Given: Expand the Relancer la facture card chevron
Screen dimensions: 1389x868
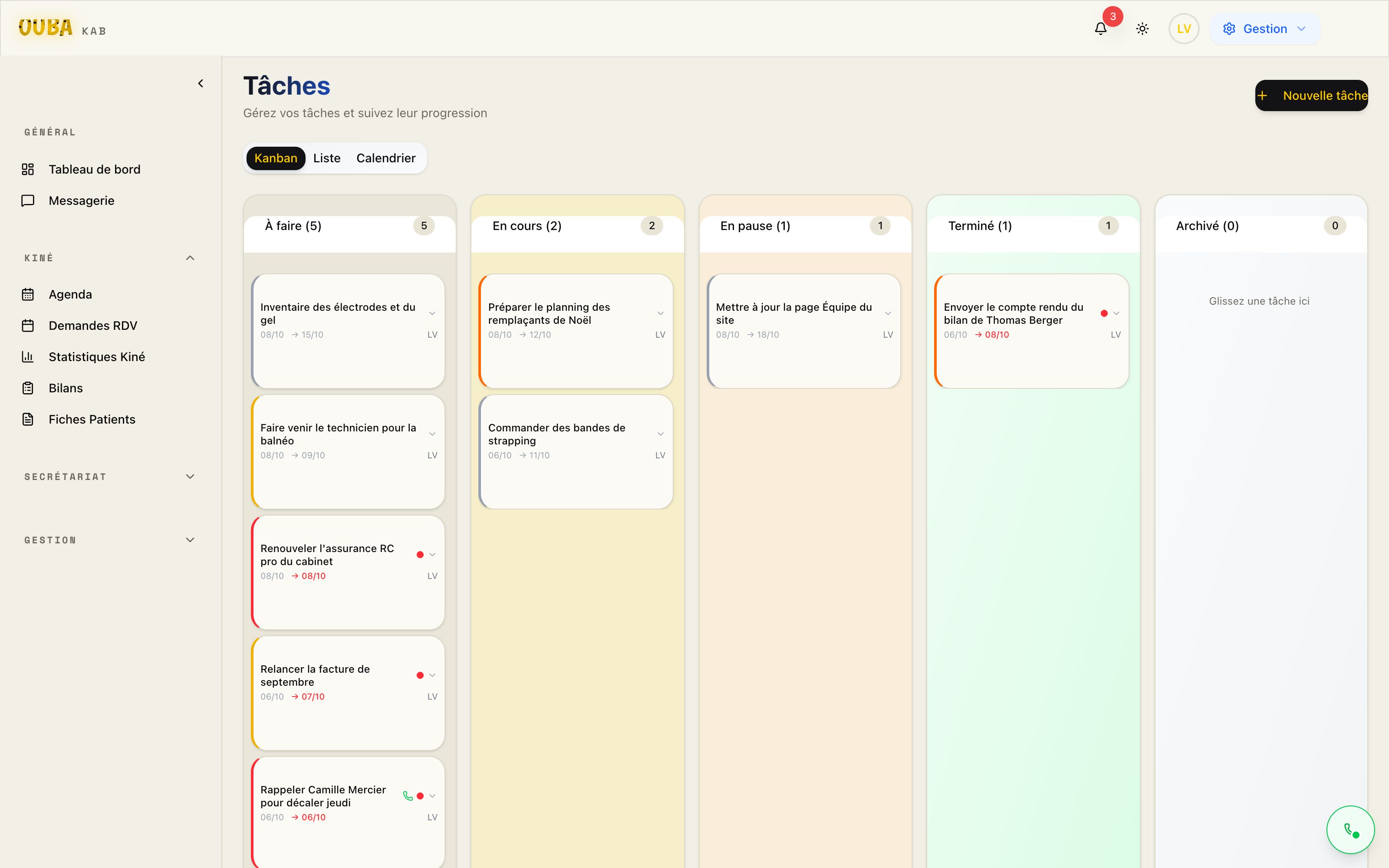Looking at the screenshot, I should point(432,675).
